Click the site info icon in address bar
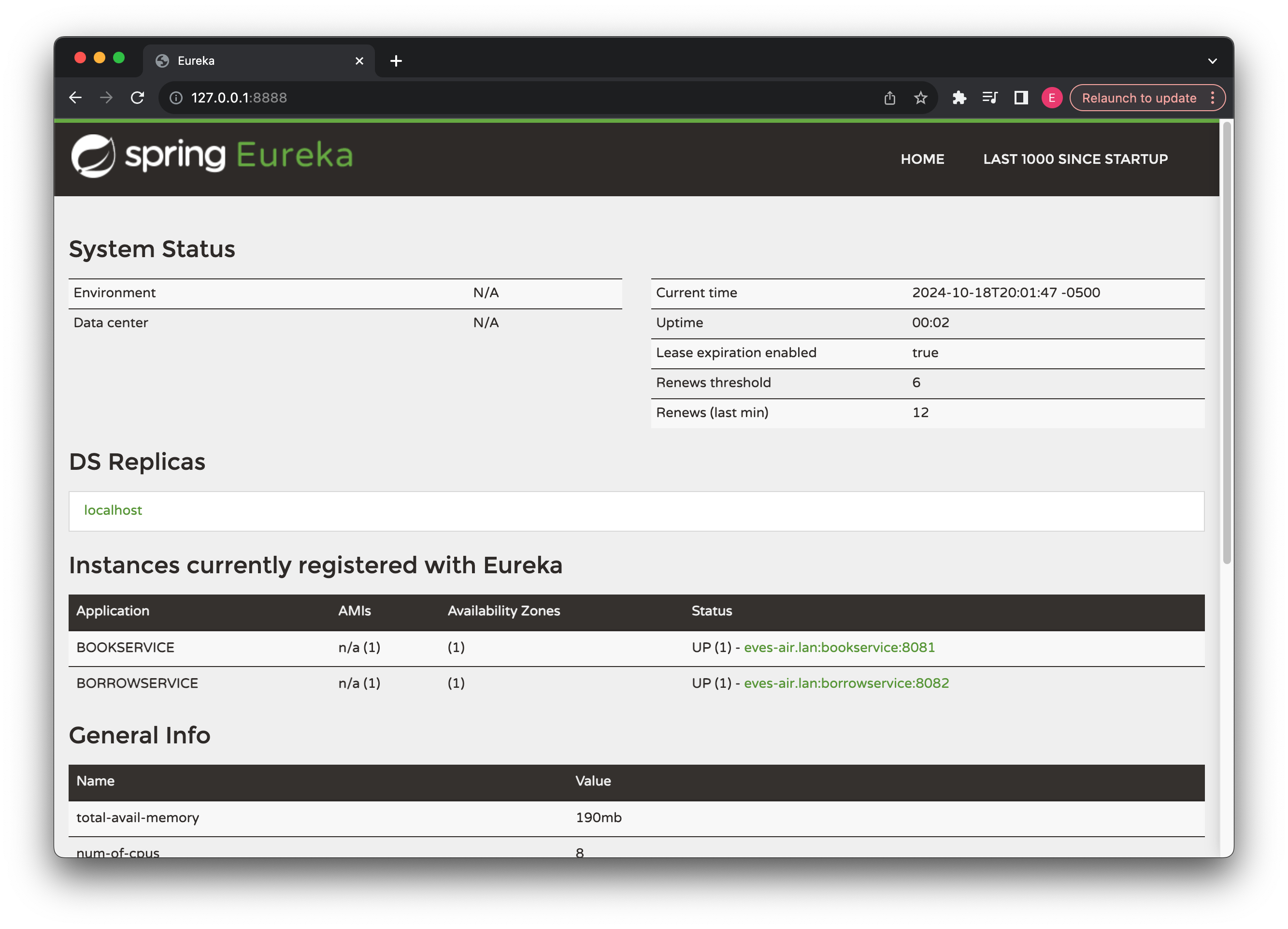Screen dimensions: 1288x929 [176, 98]
